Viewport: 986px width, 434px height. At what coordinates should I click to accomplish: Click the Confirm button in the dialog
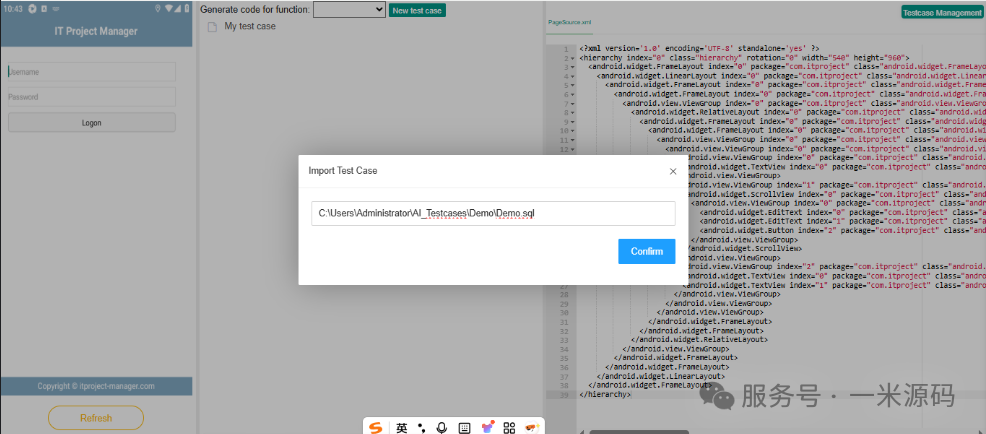(646, 251)
